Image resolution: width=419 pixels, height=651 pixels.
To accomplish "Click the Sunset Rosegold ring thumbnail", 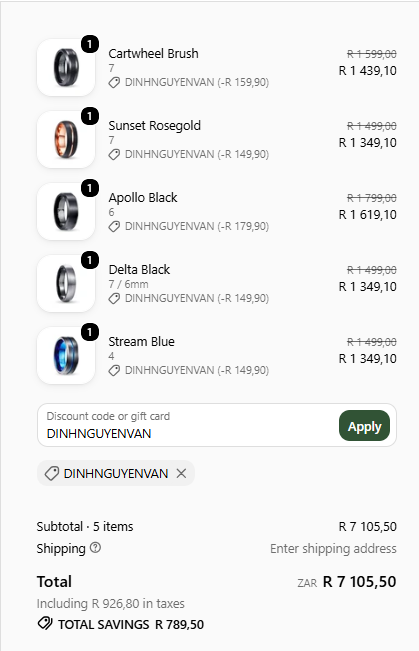I will 66,140.
